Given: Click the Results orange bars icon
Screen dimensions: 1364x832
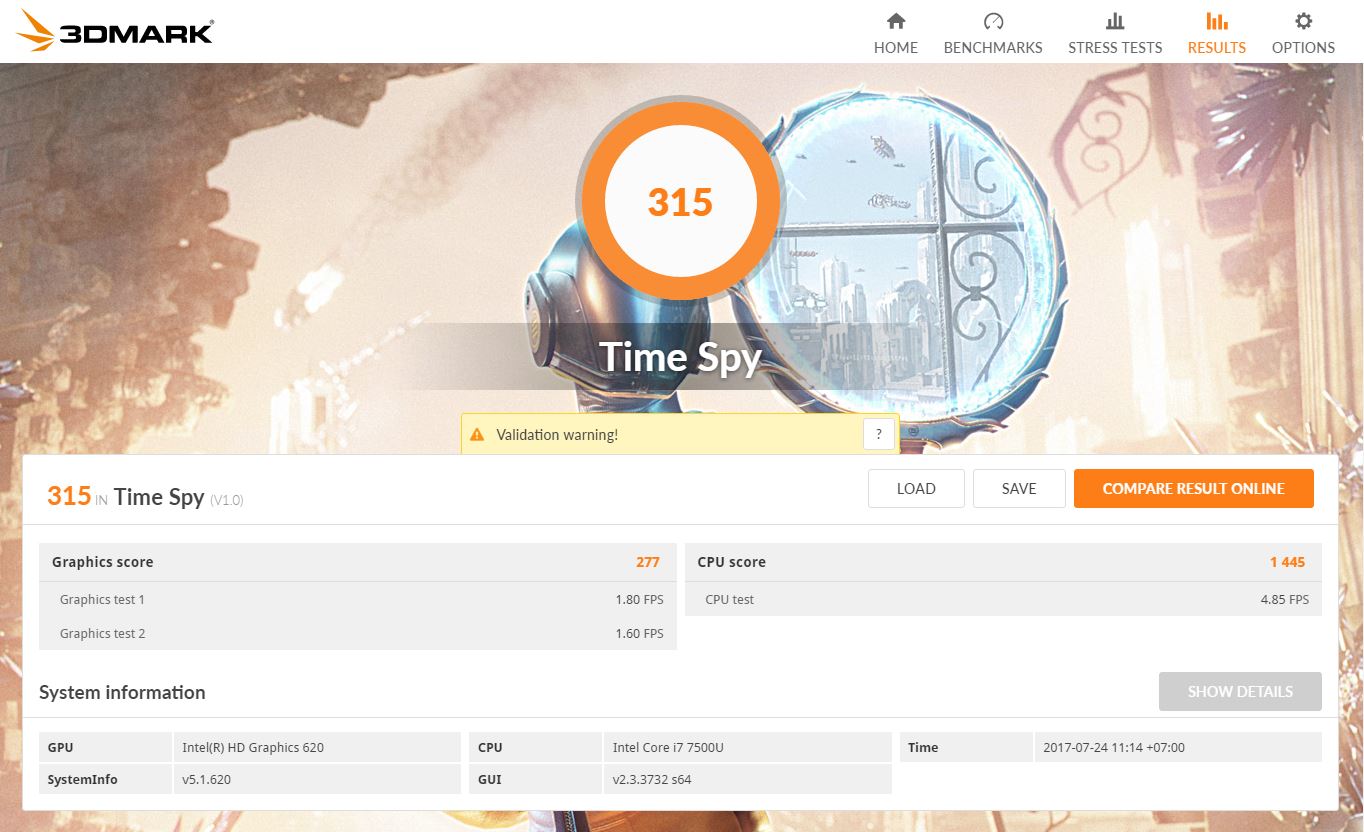Looking at the screenshot, I should pos(1217,21).
